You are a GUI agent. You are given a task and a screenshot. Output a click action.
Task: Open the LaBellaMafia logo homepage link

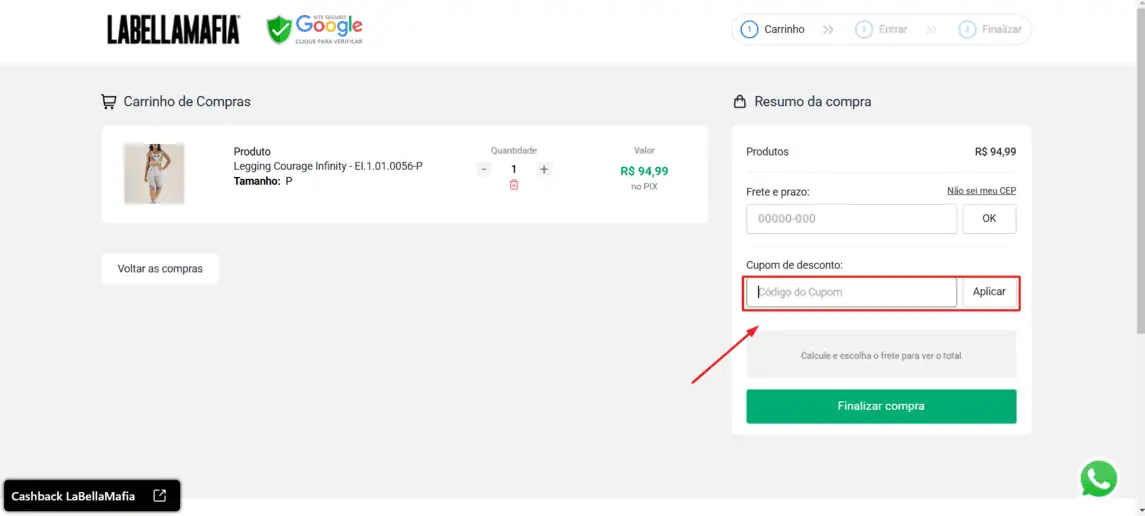(174, 29)
